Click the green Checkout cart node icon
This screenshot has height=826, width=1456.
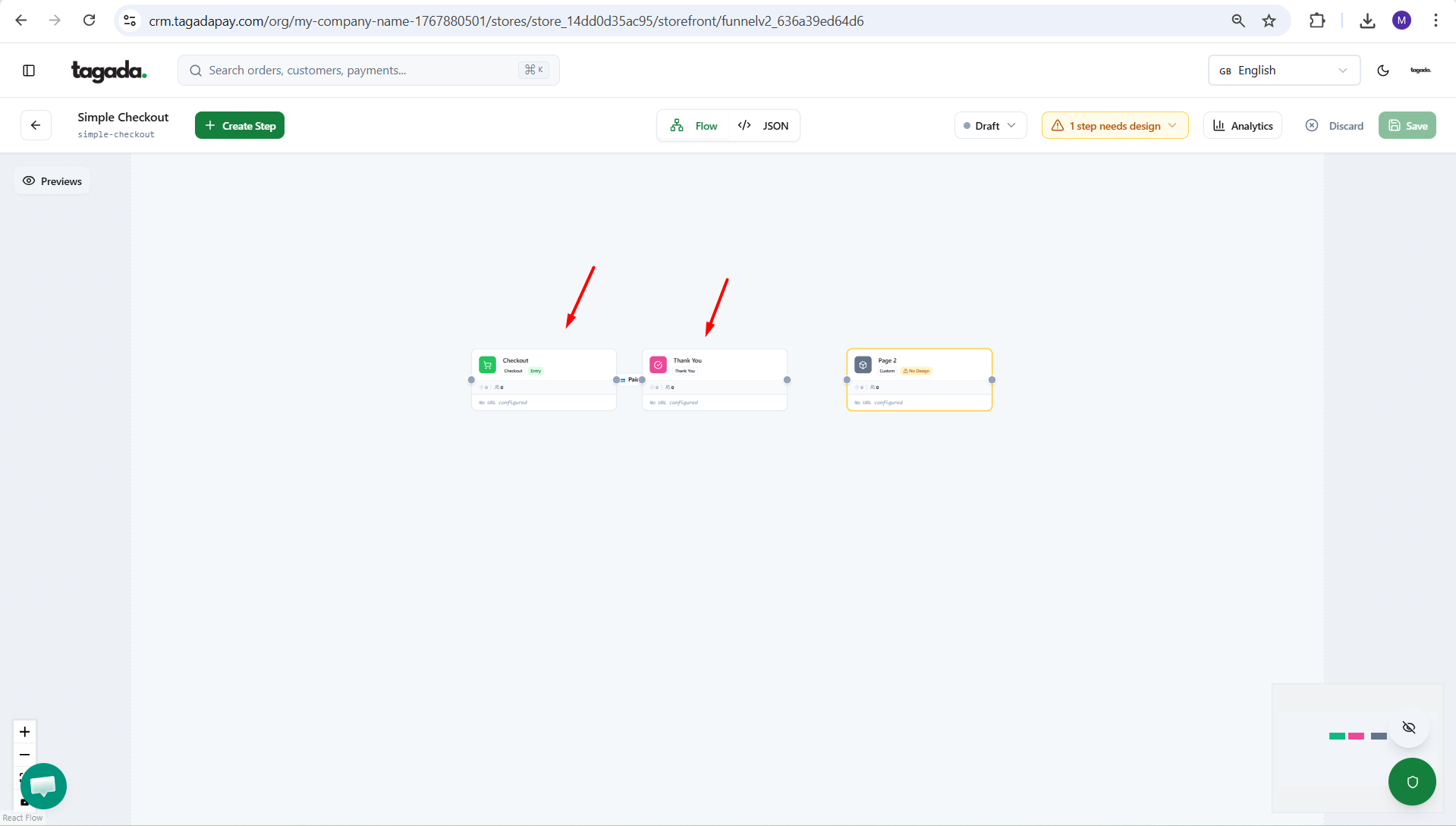487,365
